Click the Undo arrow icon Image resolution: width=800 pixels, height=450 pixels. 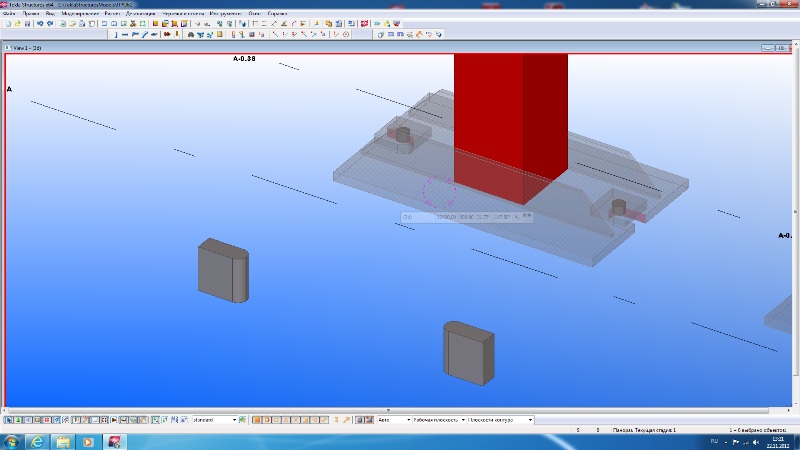[x=40, y=23]
